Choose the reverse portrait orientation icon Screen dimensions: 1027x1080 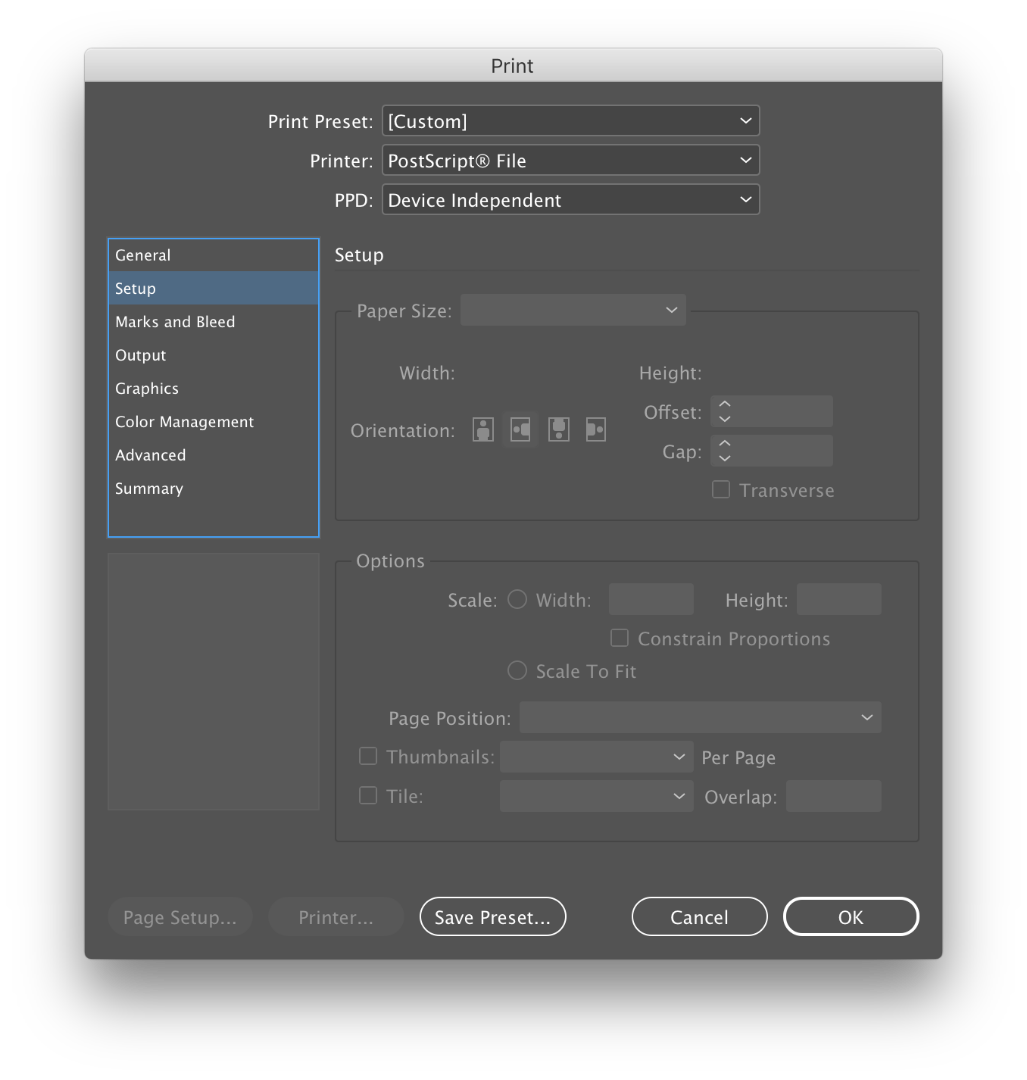tap(559, 430)
